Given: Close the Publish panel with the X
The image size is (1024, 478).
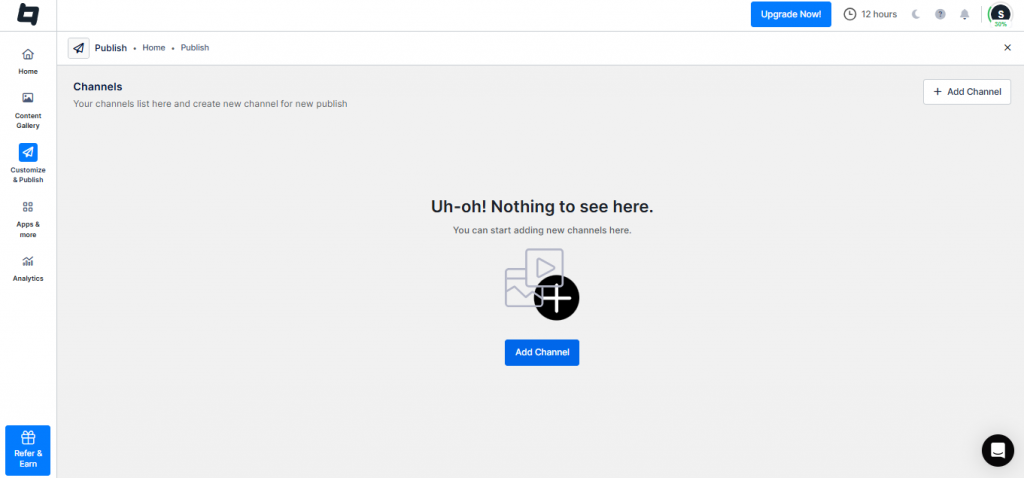Looking at the screenshot, I should tap(1007, 48).
